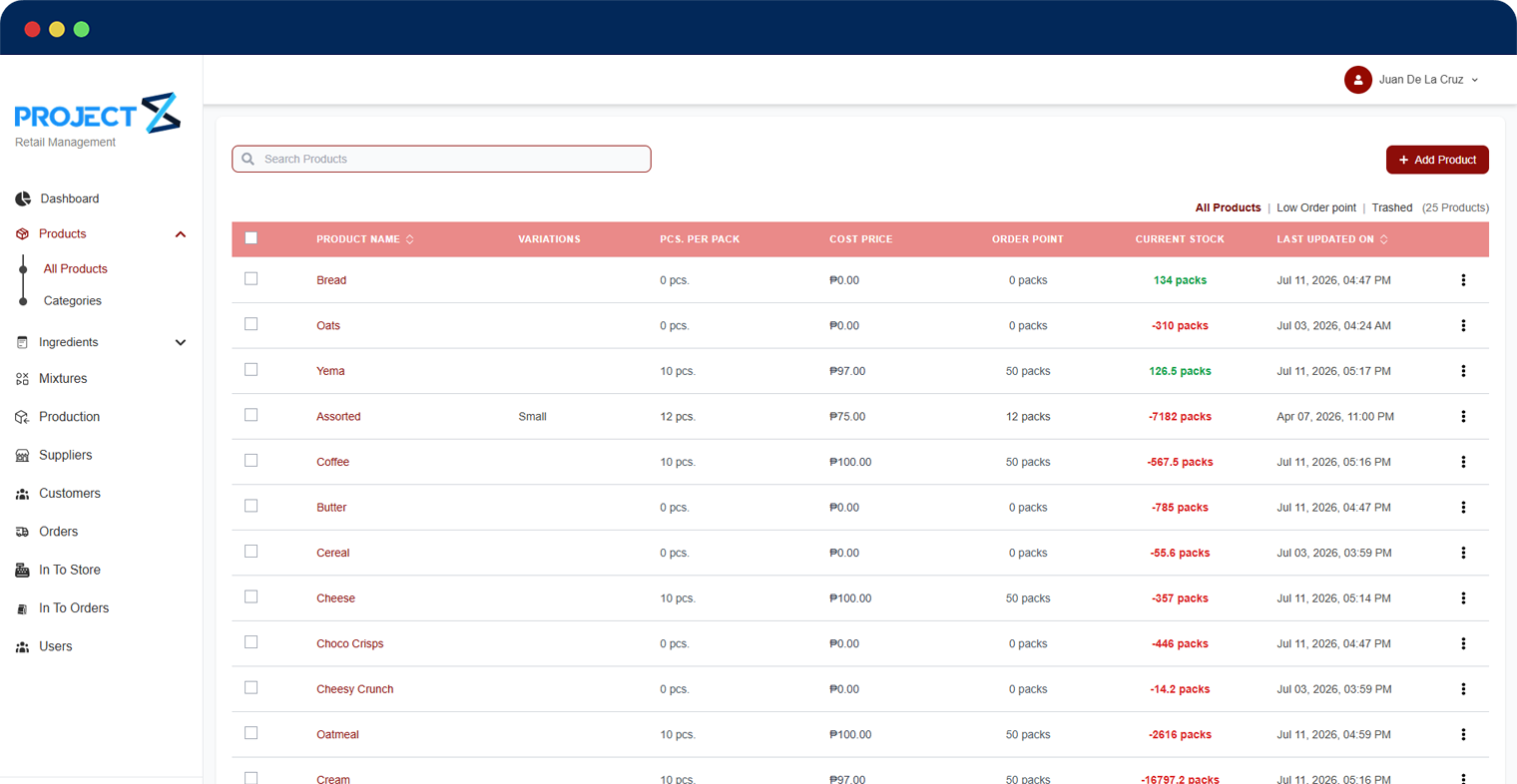This screenshot has width=1517, height=784.
Task: Check the Oats row checkbox
Action: coord(252,324)
